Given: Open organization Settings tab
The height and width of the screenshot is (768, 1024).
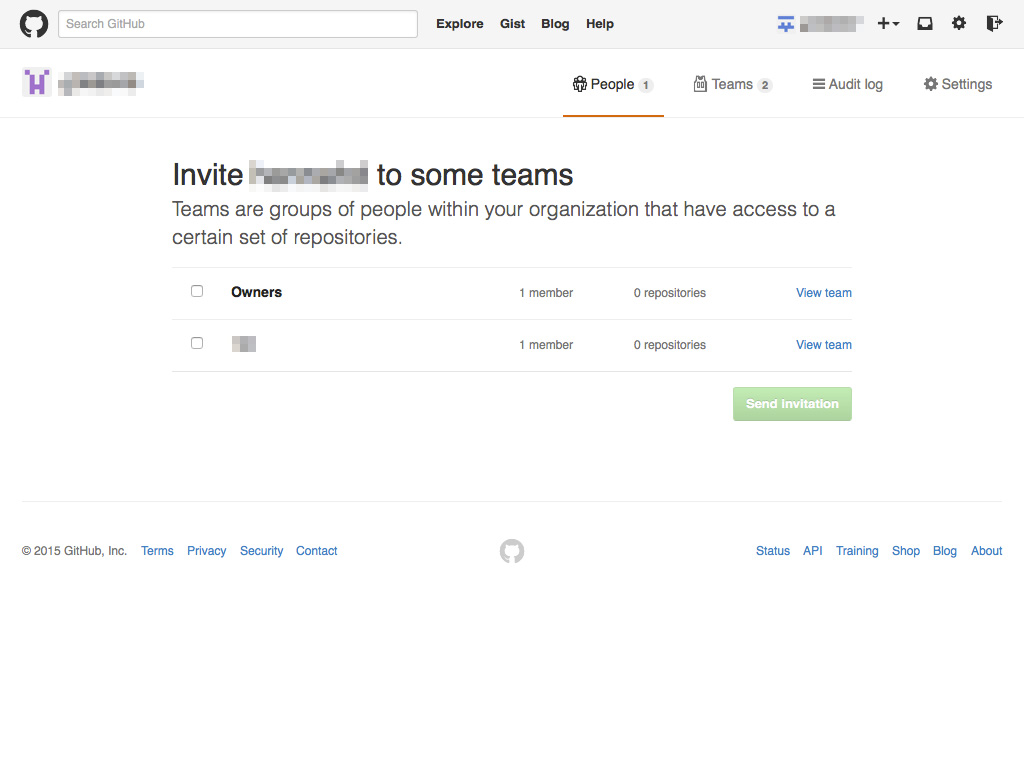Looking at the screenshot, I should point(957,85).
